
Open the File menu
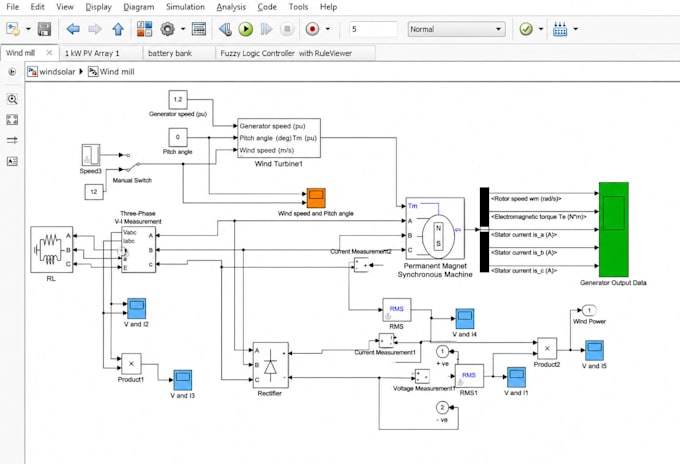[x=13, y=7]
